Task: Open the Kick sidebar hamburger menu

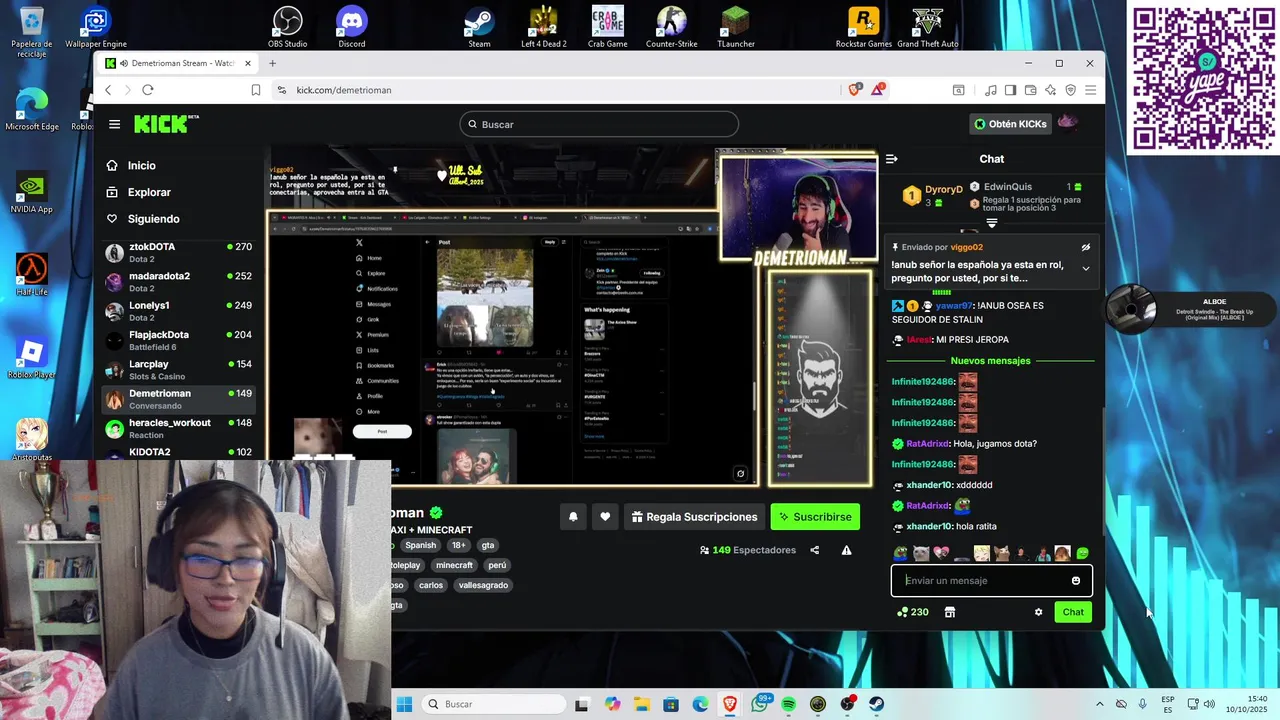Action: 114,124
